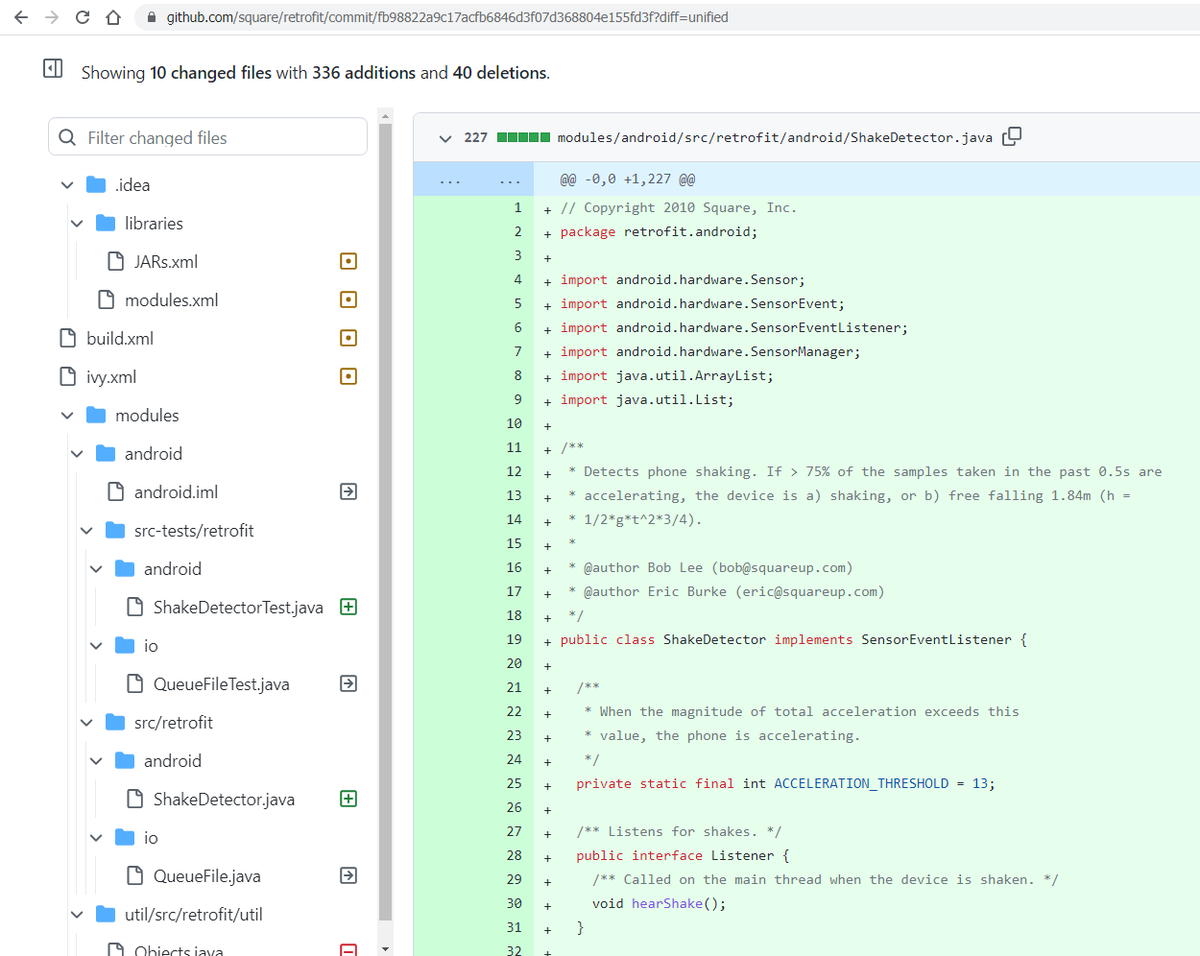Open modules.xml in file tree
Viewport: 1200px width, 956px height.
coord(172,300)
